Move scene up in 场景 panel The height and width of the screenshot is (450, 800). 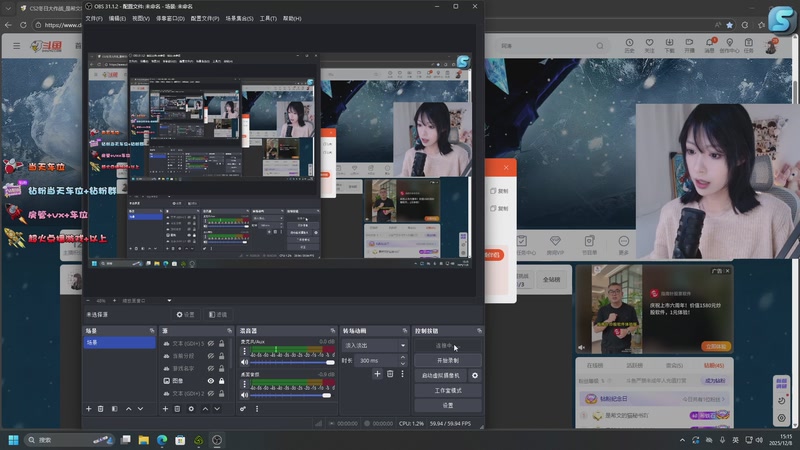click(x=129, y=409)
